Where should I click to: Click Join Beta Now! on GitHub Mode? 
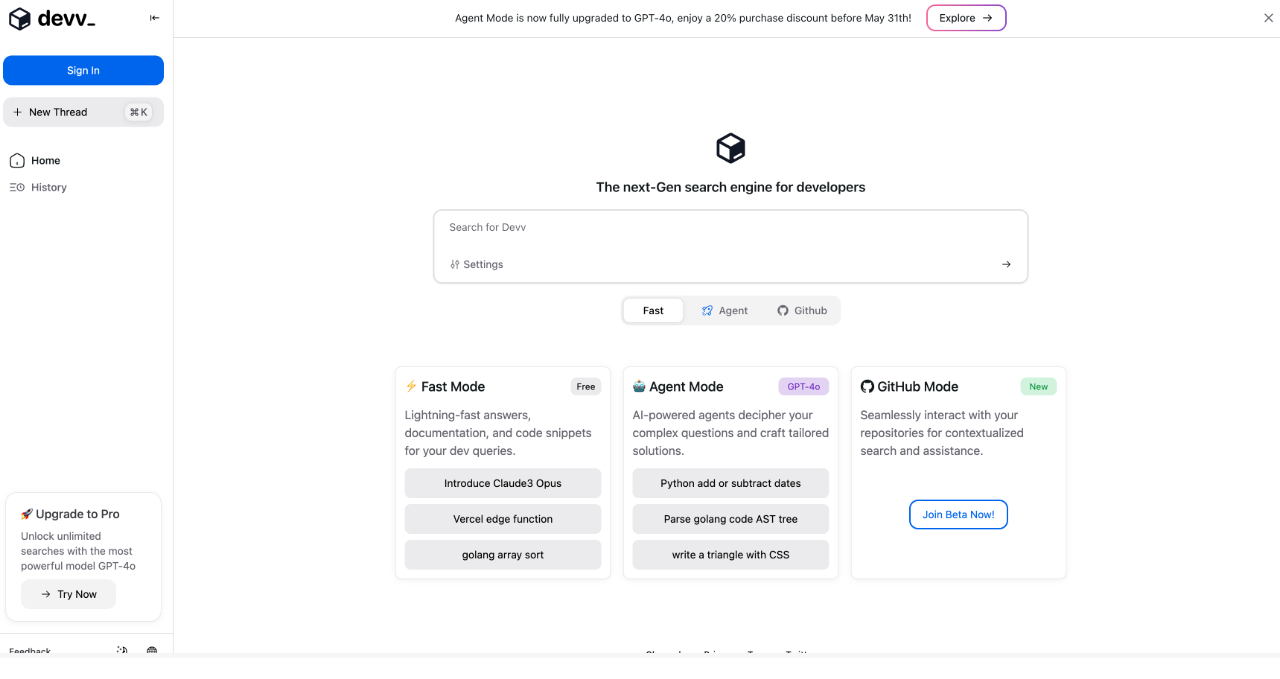click(x=958, y=514)
